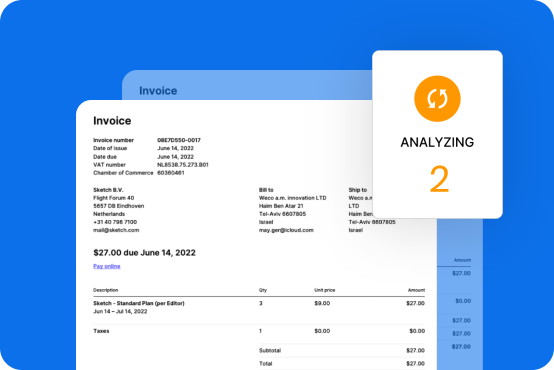
Task: Click the Taxes row label
Action: coord(101,331)
